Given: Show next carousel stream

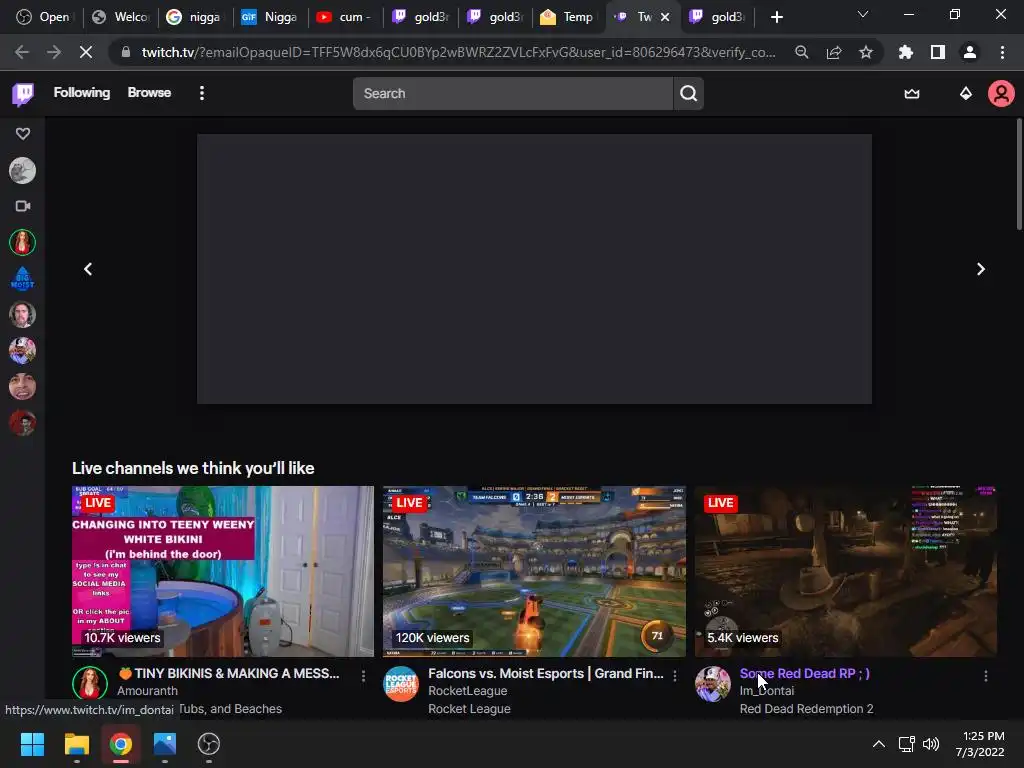Looking at the screenshot, I should (980, 269).
